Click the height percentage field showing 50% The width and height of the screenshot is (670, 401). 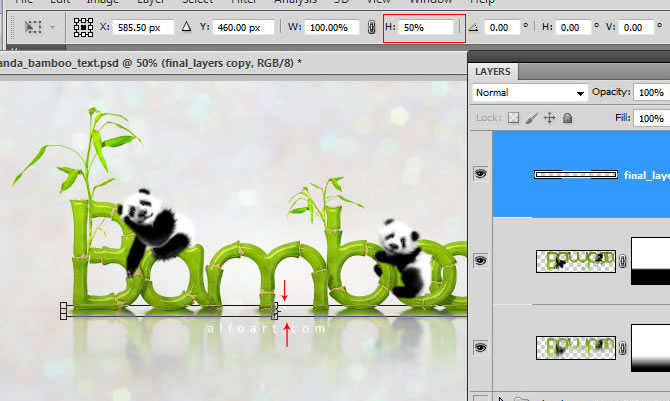tap(430, 29)
